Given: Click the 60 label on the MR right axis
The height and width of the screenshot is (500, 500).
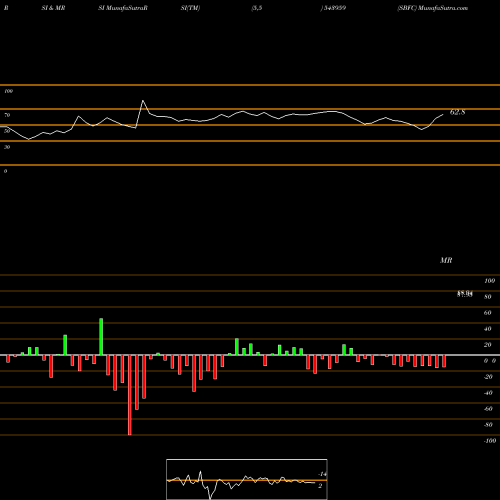Looking at the screenshot, I should point(487,313).
